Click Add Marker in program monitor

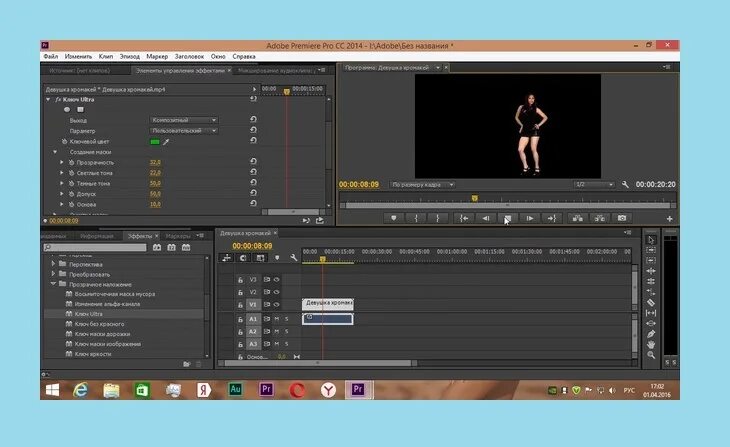(394, 218)
